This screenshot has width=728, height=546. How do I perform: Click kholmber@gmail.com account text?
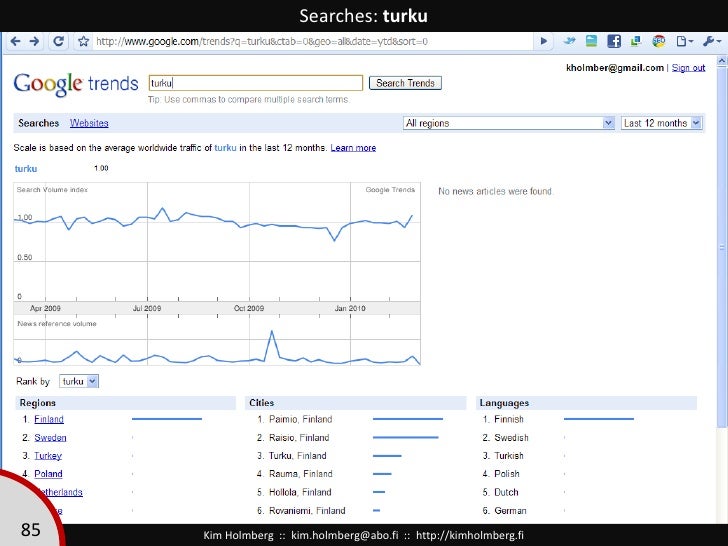point(615,68)
